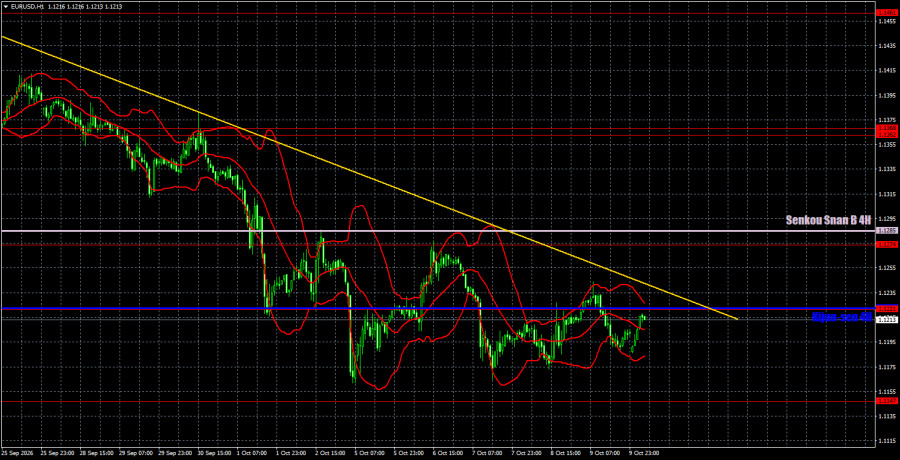Select the yellow descending trendline

pos(367,178)
